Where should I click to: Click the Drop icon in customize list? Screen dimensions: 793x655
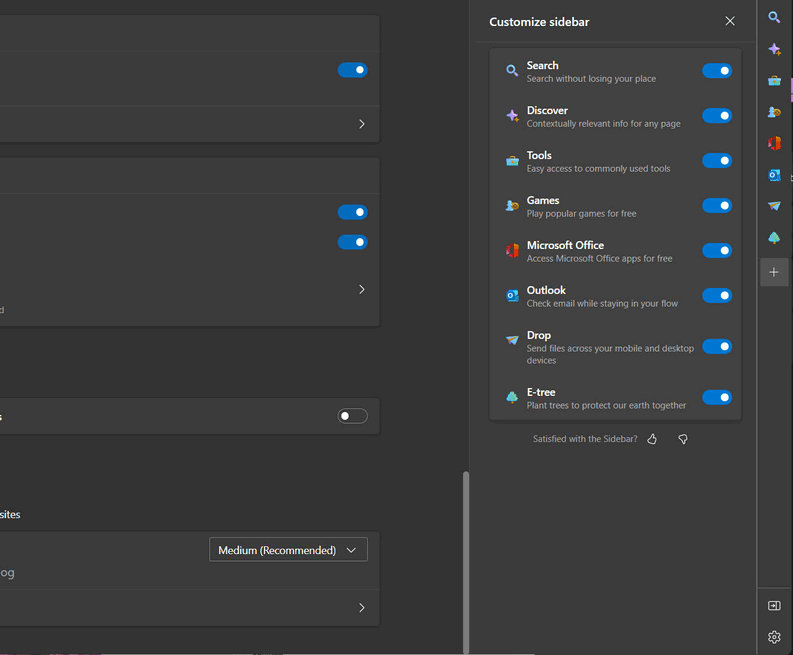[x=512, y=340]
